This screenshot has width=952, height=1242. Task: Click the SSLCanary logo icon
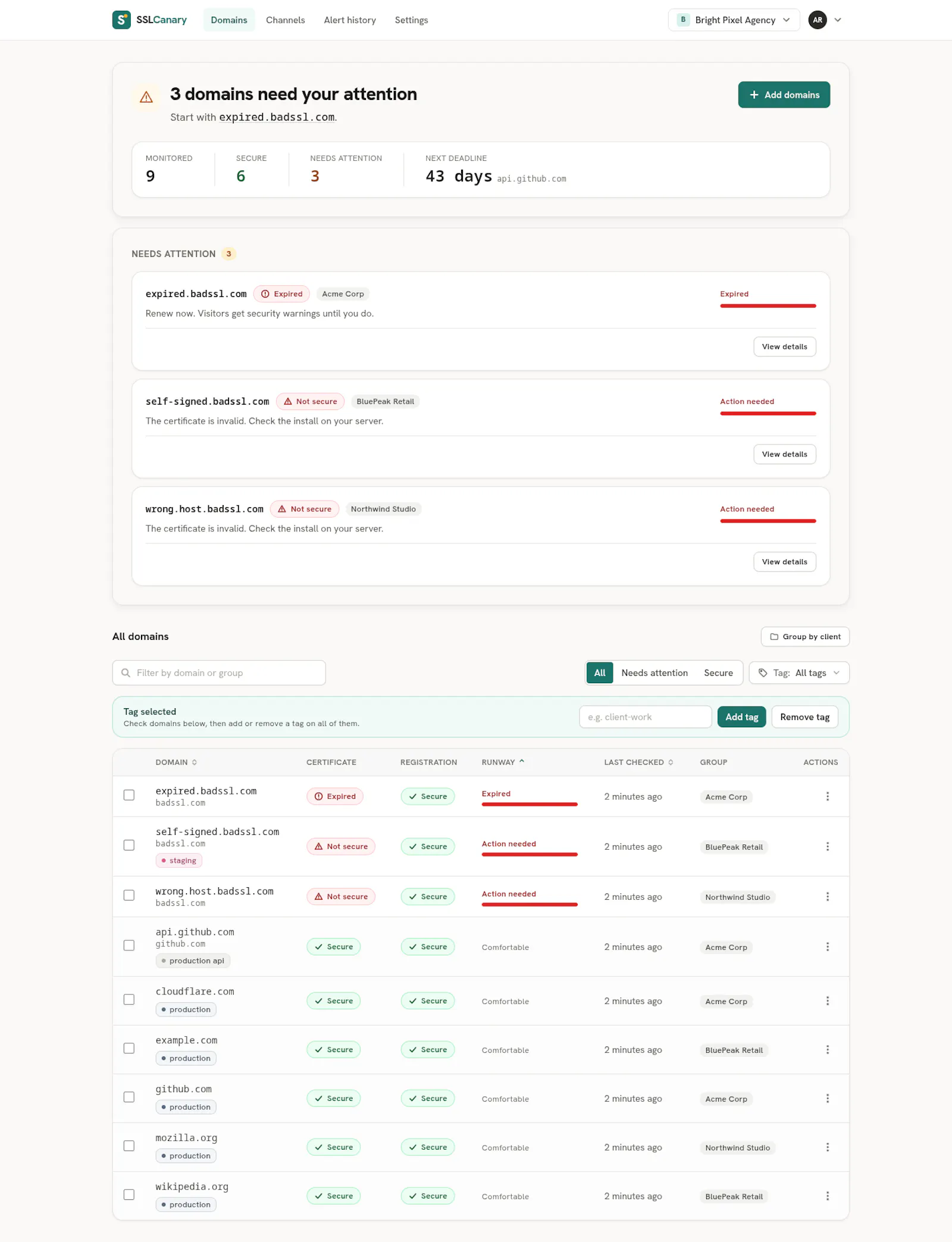pyautogui.click(x=121, y=20)
